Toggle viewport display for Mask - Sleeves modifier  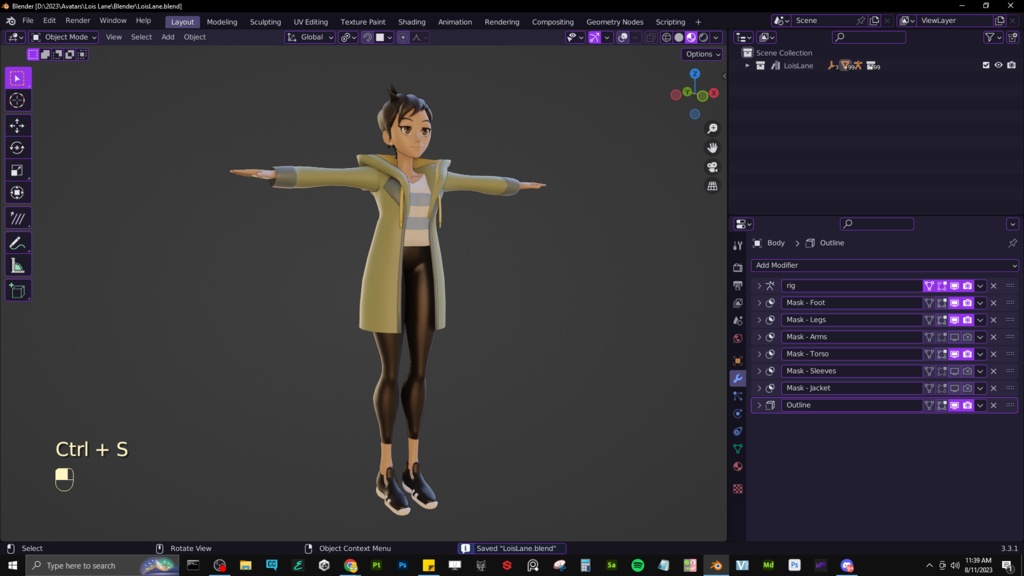[x=955, y=370]
